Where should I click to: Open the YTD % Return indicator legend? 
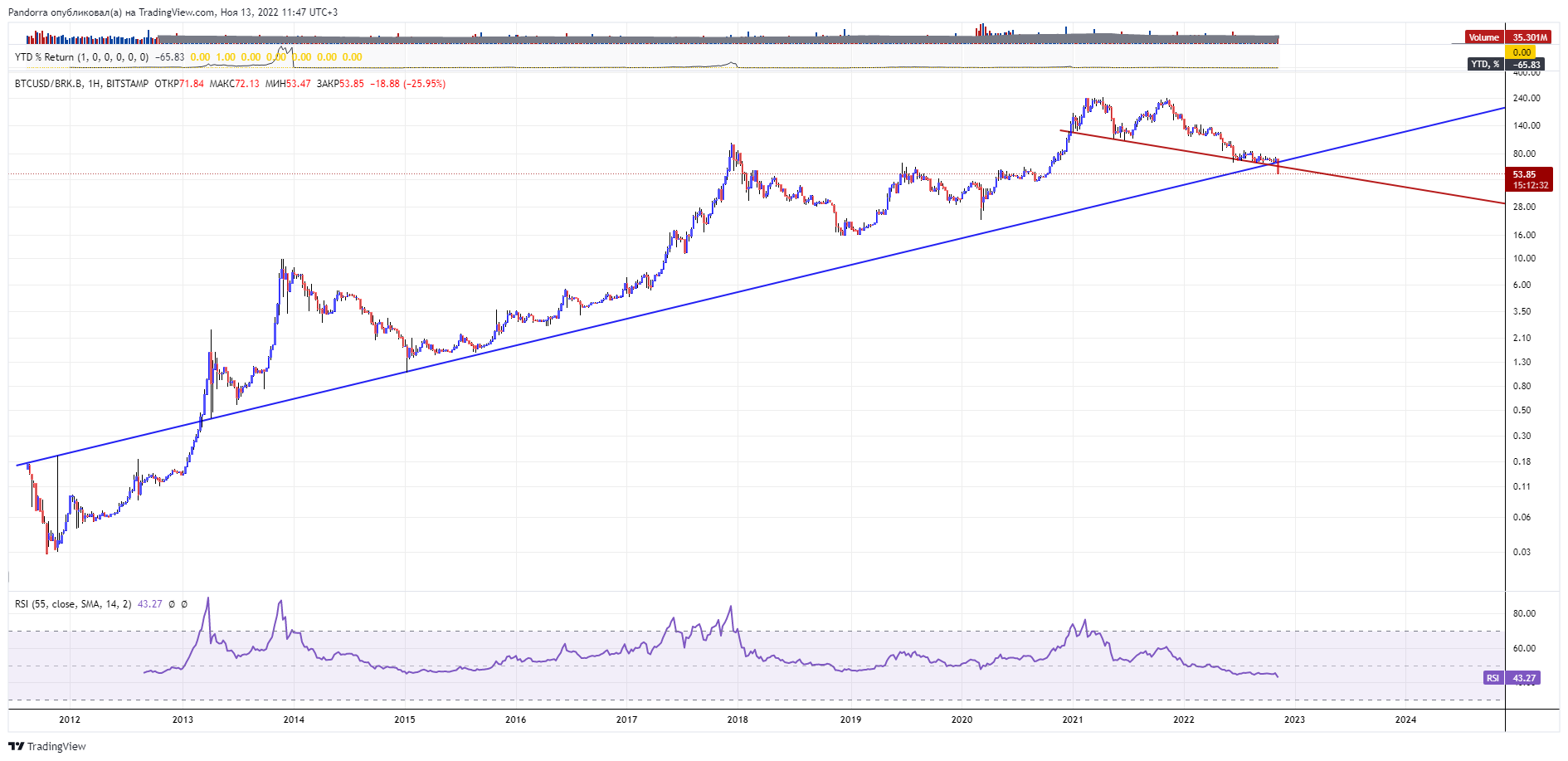coord(82,57)
